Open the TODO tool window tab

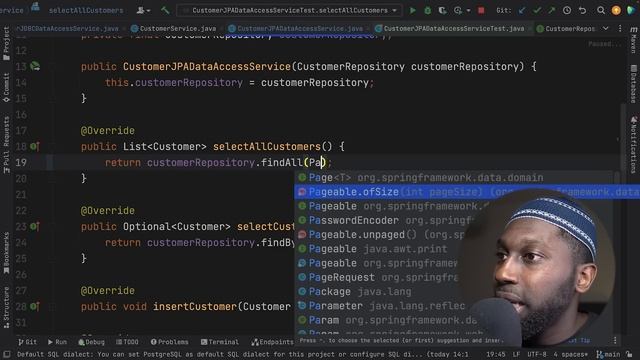[x=127, y=342]
